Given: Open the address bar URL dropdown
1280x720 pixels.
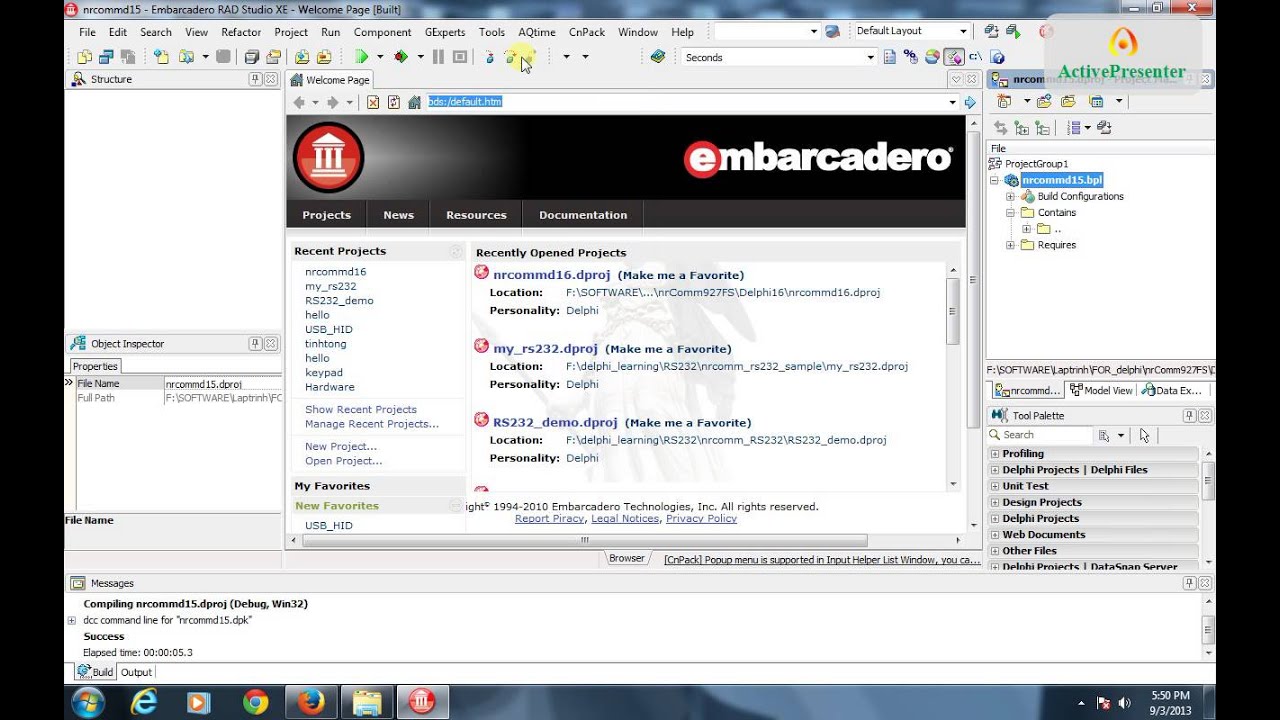Looking at the screenshot, I should 952,102.
